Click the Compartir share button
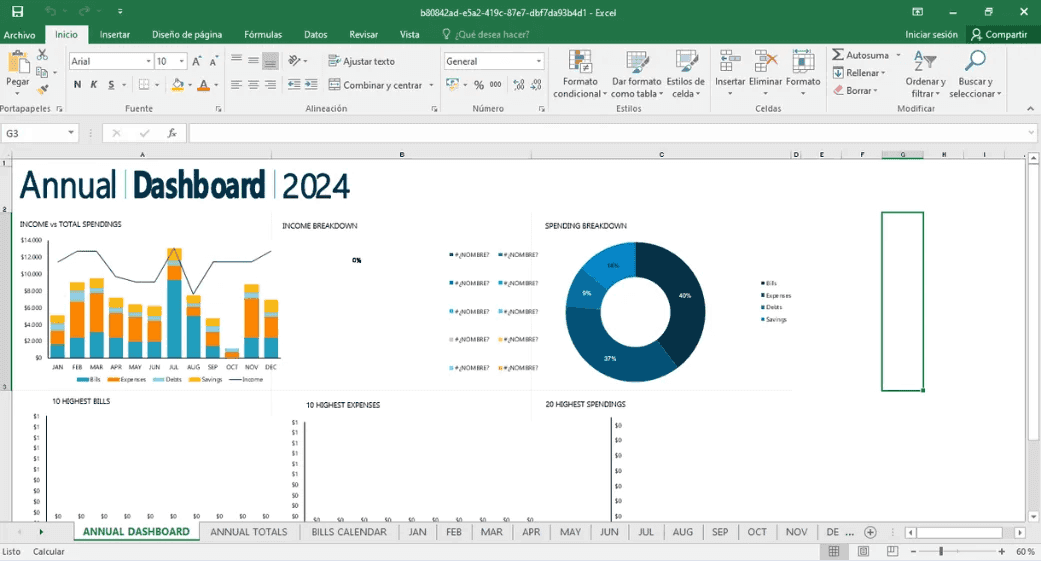The image size is (1041, 561). 999,35
